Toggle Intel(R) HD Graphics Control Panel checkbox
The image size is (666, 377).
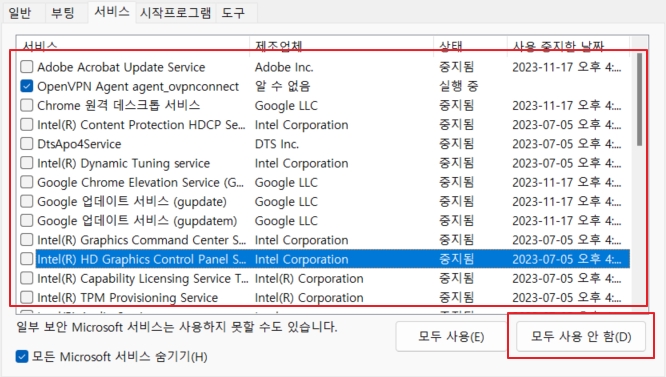(x=27, y=259)
